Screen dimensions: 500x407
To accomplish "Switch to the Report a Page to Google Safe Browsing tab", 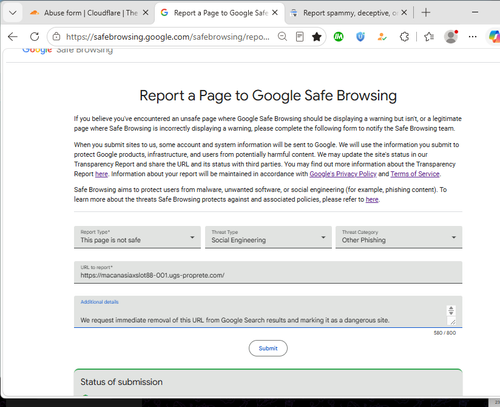I will 220,13.
